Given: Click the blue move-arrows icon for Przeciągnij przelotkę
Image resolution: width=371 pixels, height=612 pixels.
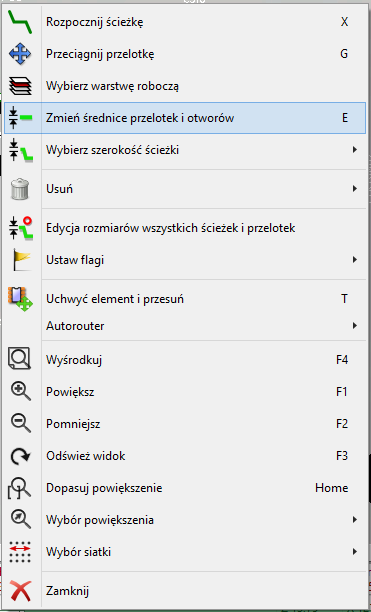Looking at the screenshot, I should click(x=20, y=54).
